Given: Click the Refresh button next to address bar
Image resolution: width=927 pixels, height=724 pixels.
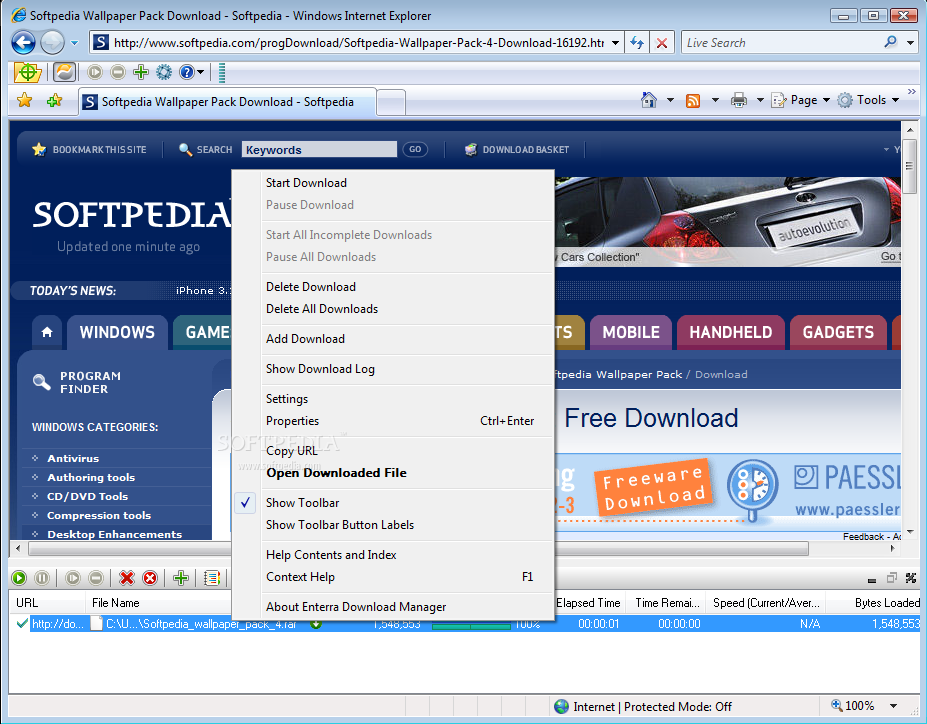Looking at the screenshot, I should 637,43.
